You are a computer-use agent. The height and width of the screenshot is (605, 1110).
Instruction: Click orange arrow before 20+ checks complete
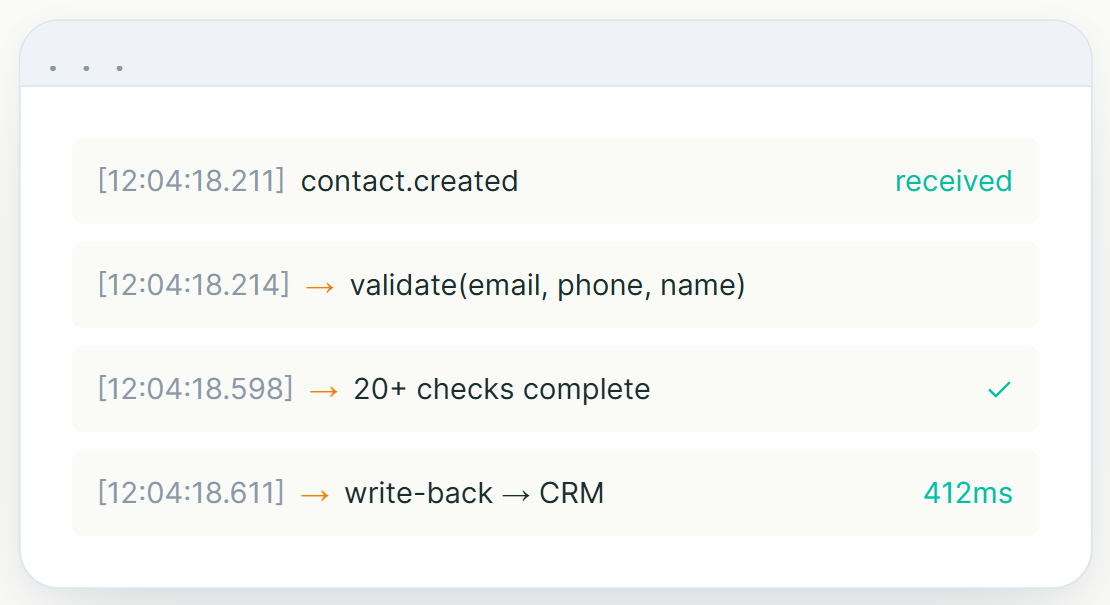click(x=324, y=391)
